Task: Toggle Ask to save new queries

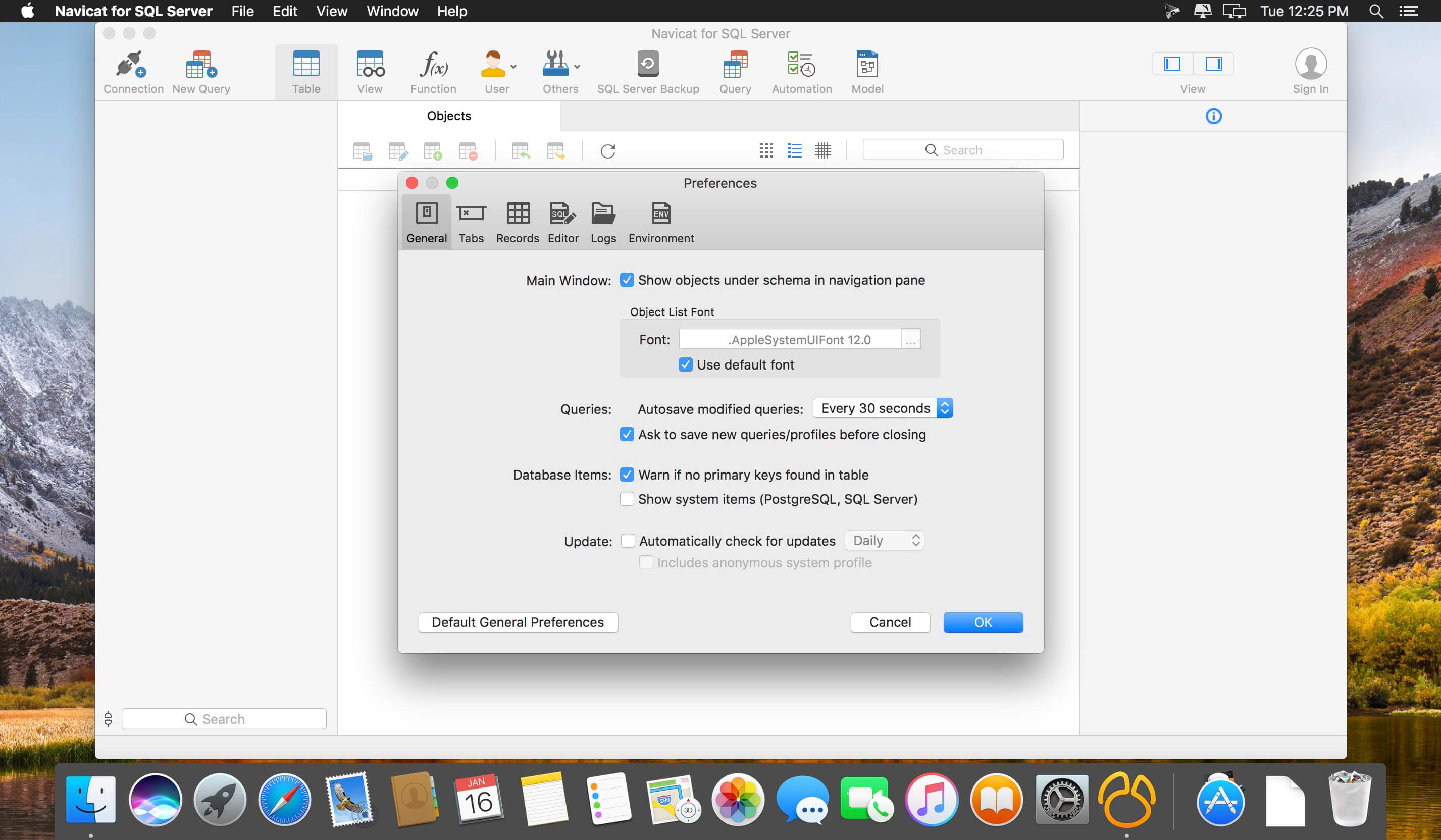Action: 626,434
